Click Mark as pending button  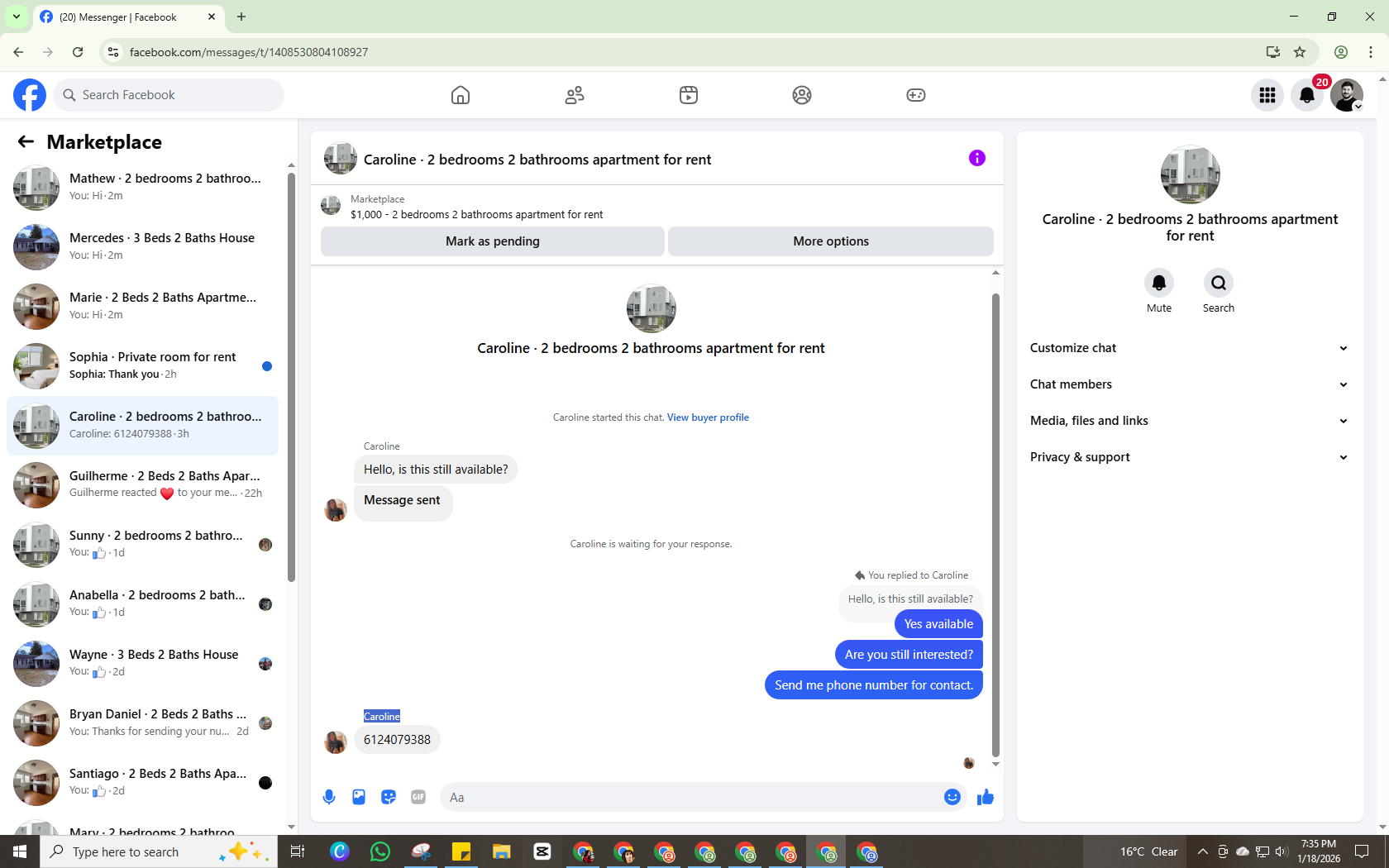coord(493,241)
